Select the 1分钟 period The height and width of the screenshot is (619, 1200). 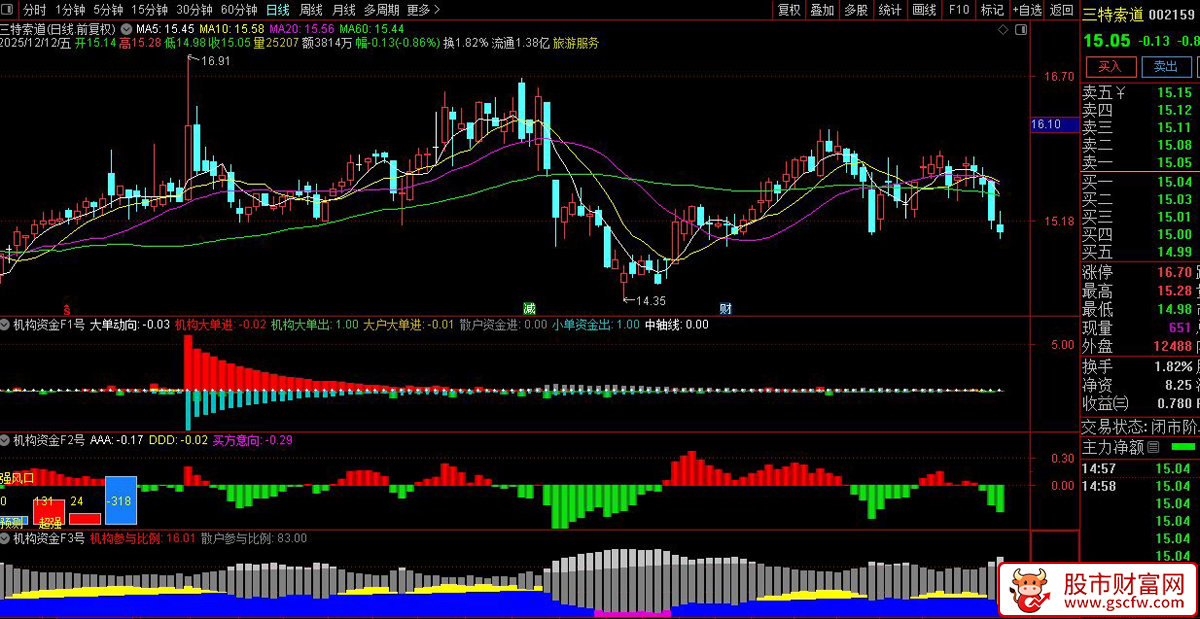pyautogui.click(x=72, y=10)
